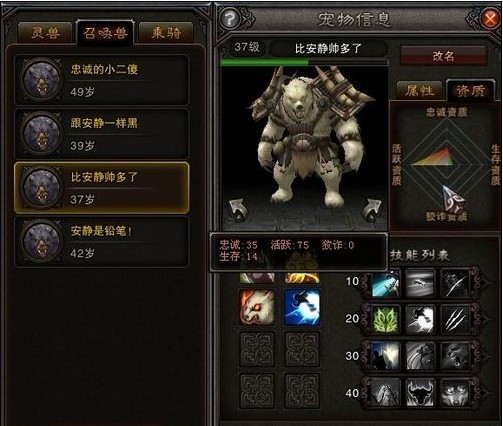Select the claw slash level 20 skill
This screenshot has width=503, height=426.
point(454,319)
